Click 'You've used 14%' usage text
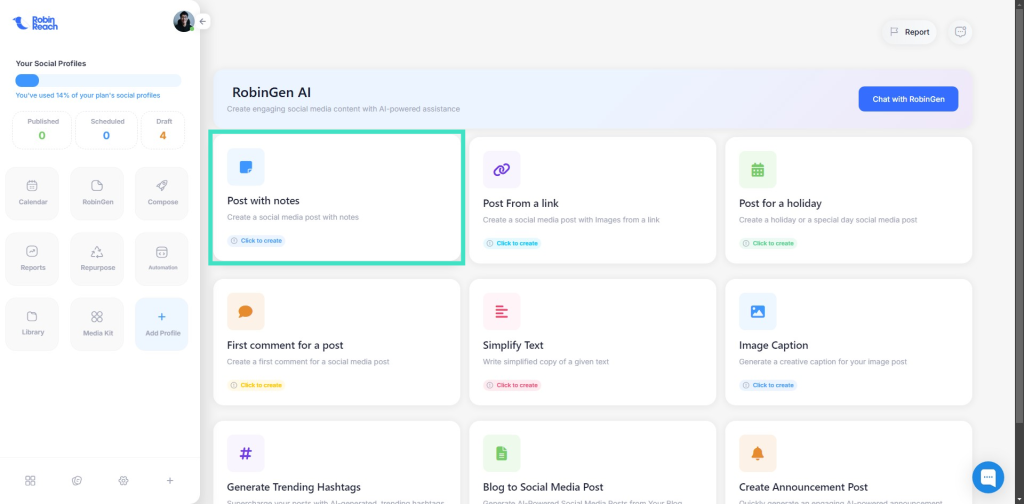The image size is (1024, 504). pyautogui.click(x=88, y=95)
